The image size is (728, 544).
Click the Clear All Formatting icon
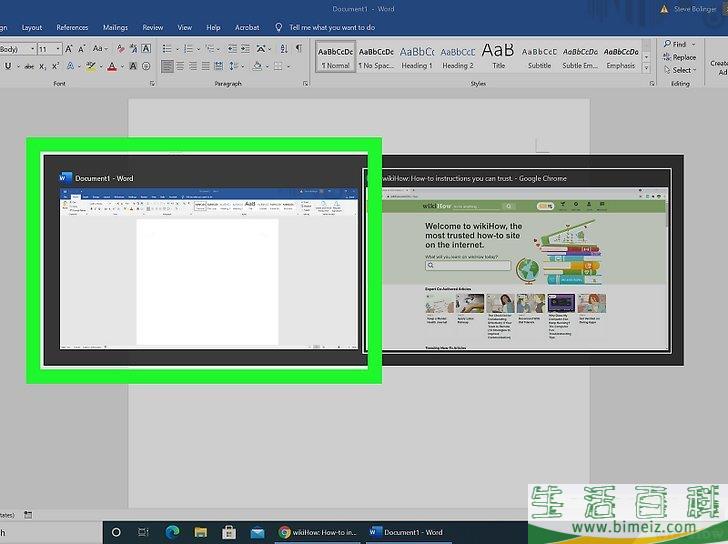click(x=121, y=49)
